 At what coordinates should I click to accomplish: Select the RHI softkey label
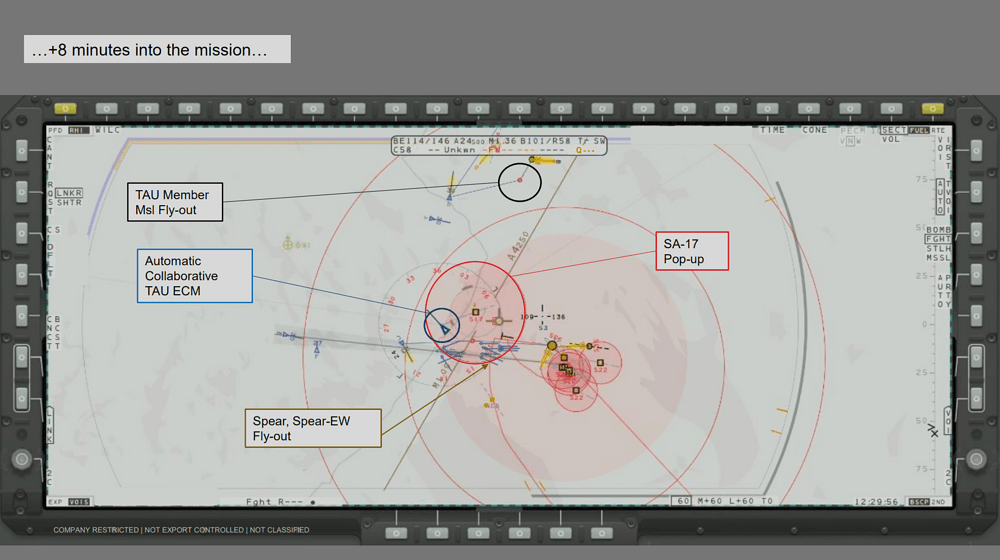(x=78, y=130)
